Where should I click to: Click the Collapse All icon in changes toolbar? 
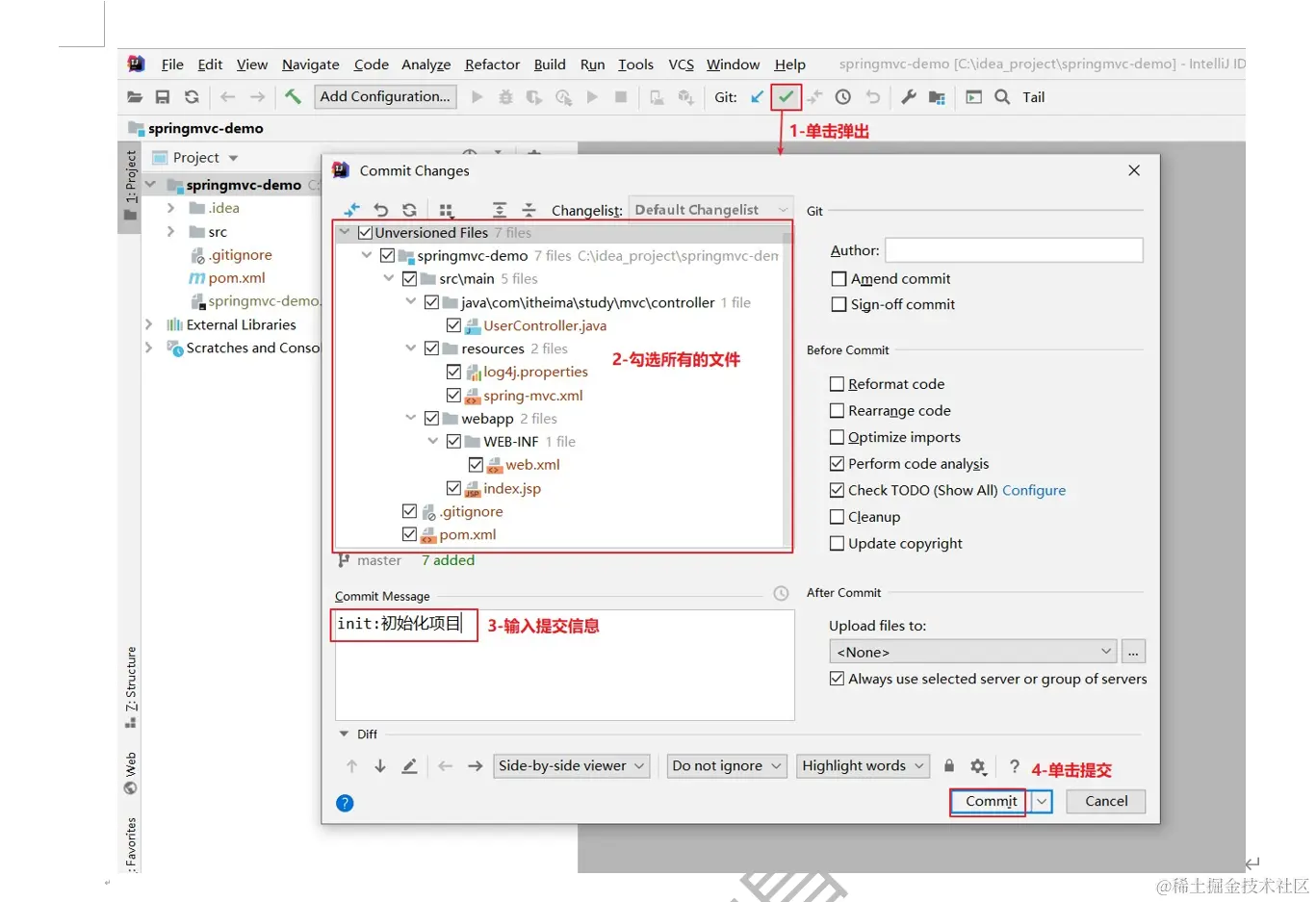pos(529,210)
